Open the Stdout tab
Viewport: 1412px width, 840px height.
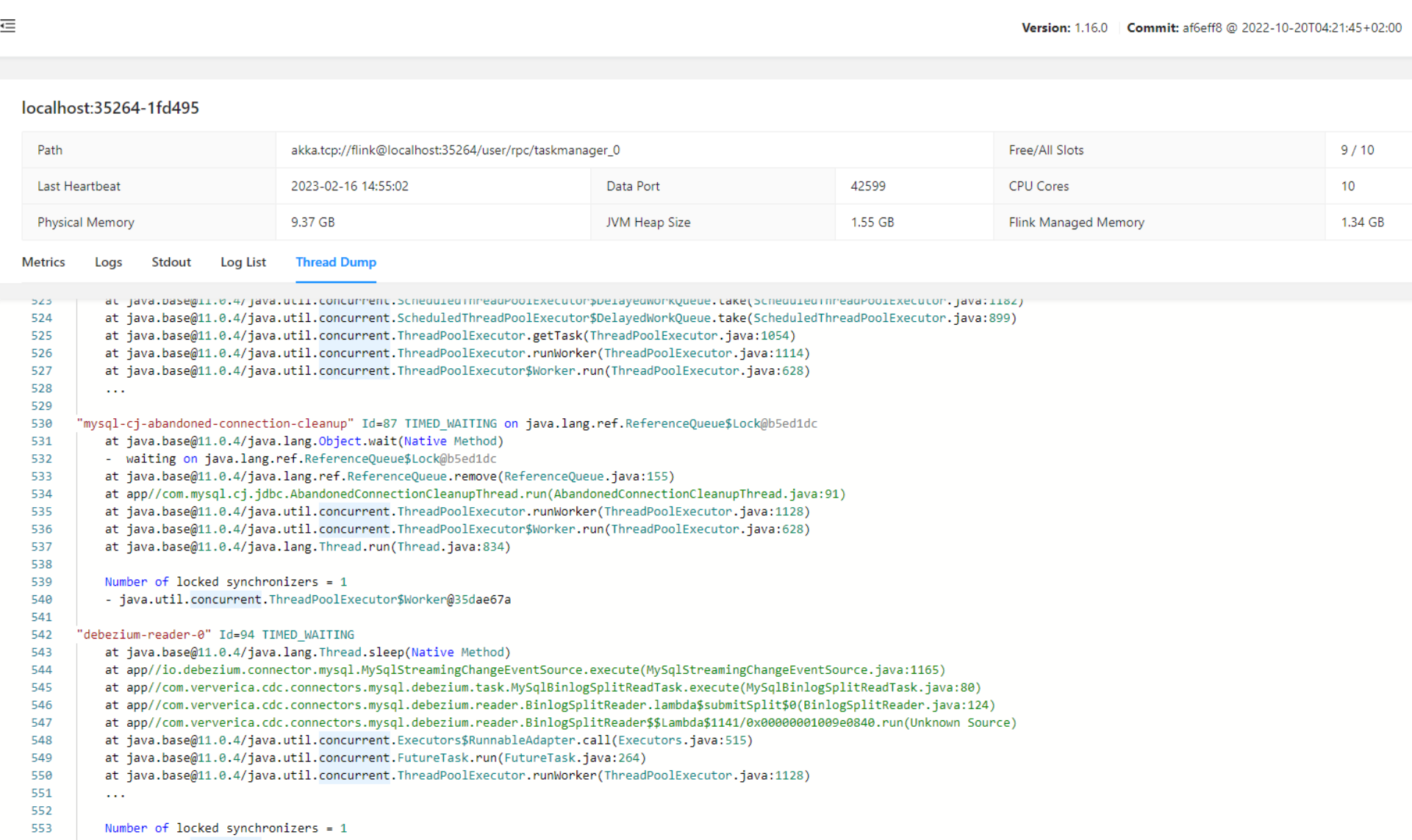pos(171,262)
